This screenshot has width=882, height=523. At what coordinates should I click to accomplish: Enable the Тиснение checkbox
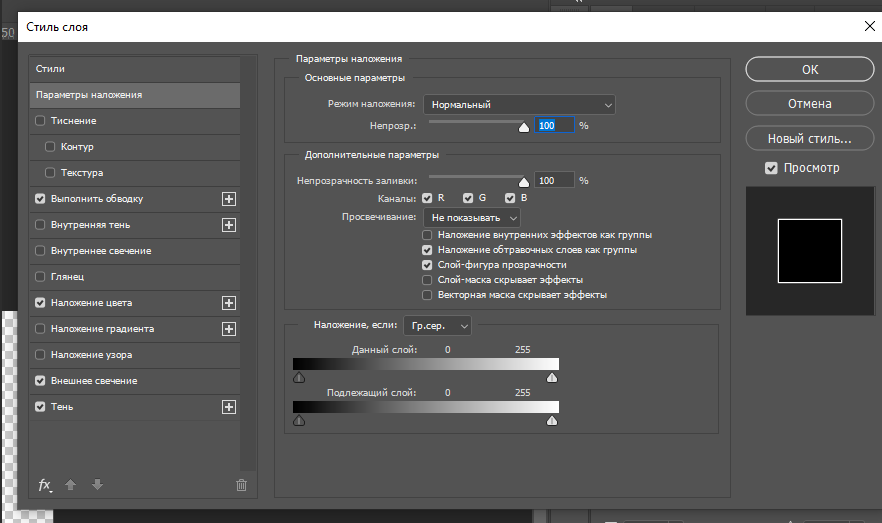[x=40, y=120]
